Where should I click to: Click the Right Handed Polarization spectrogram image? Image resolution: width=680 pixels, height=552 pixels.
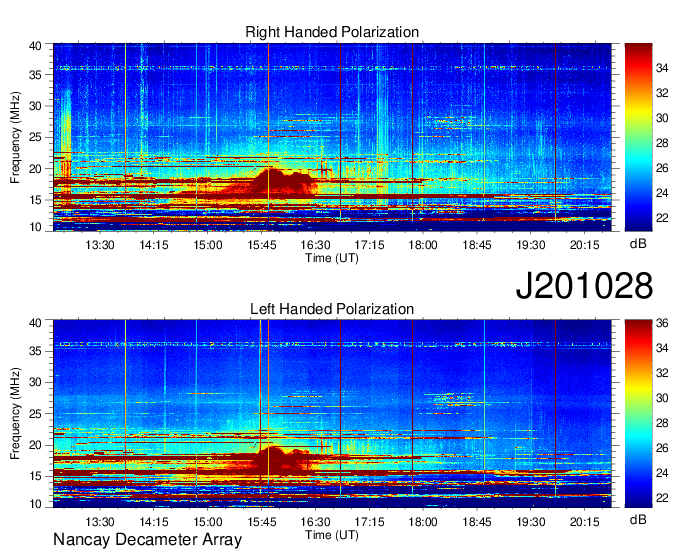click(x=332, y=137)
